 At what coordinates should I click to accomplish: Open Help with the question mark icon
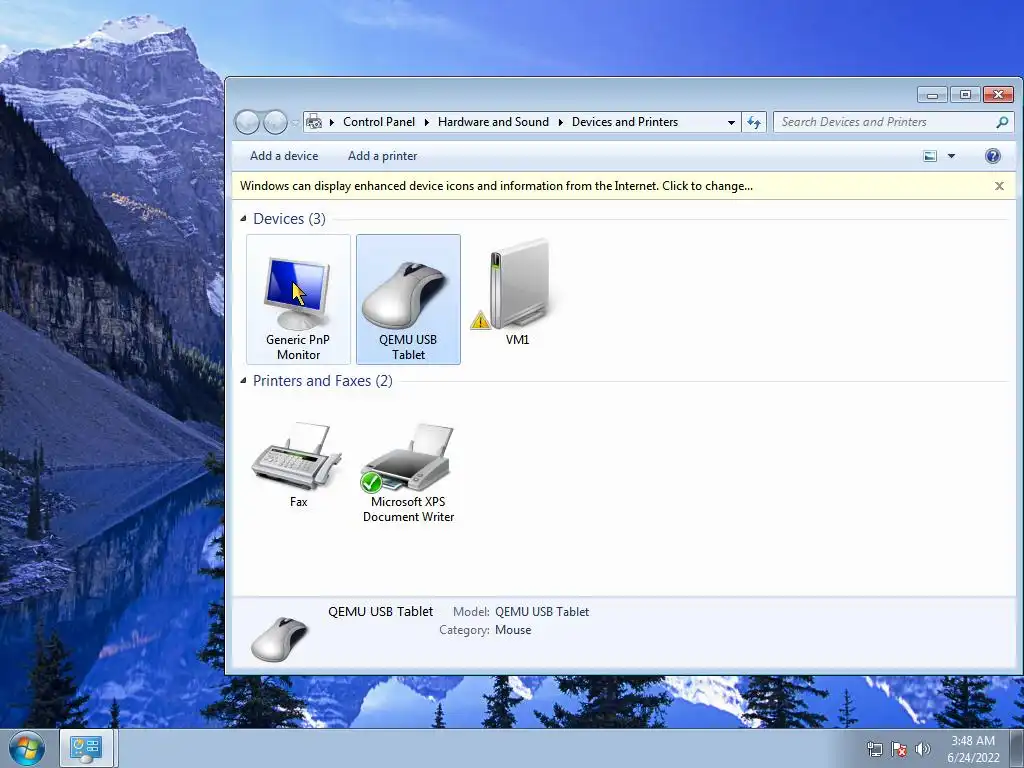coord(992,156)
